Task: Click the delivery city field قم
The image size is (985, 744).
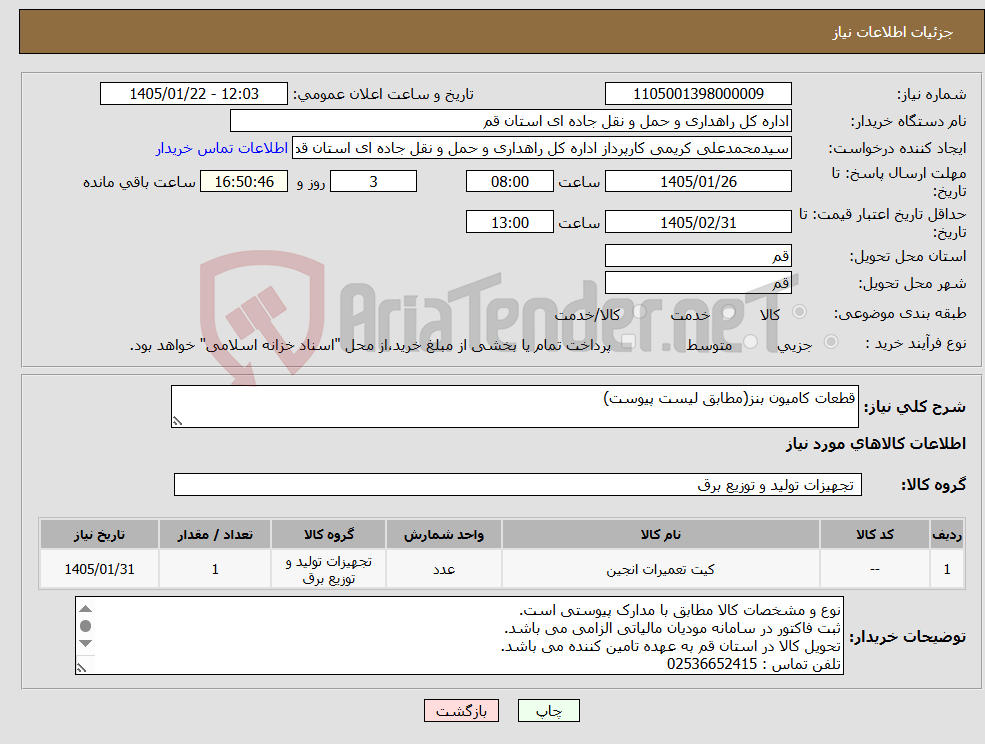Action: 698,283
